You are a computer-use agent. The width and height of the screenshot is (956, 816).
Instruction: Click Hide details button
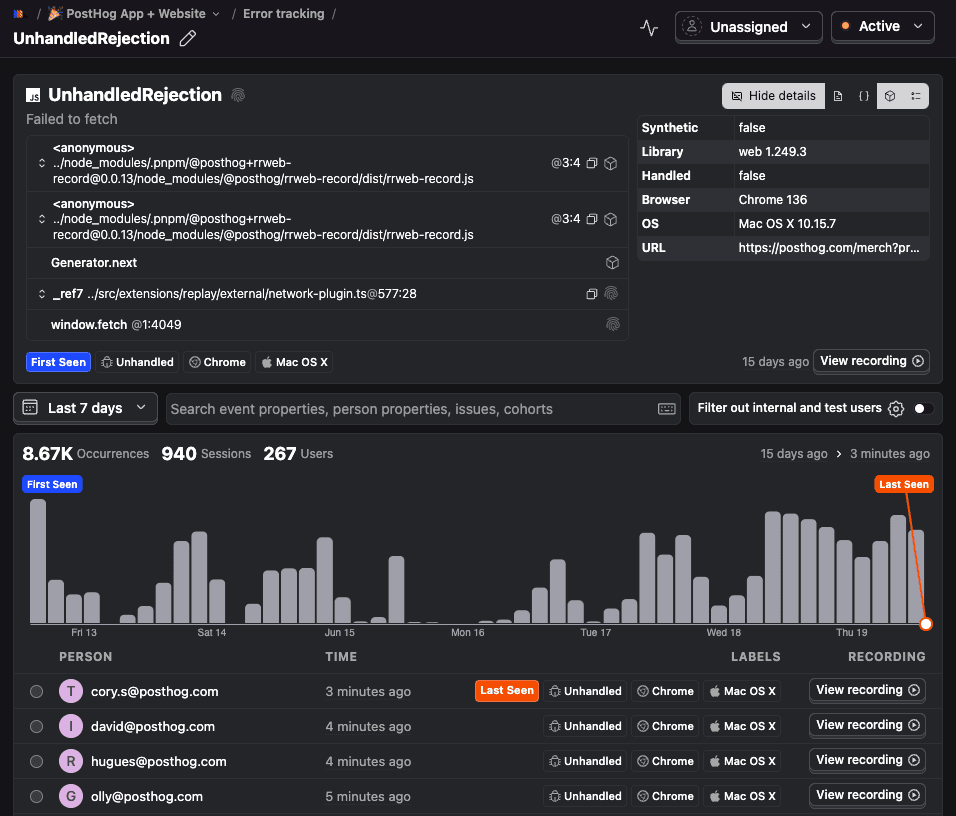773,96
